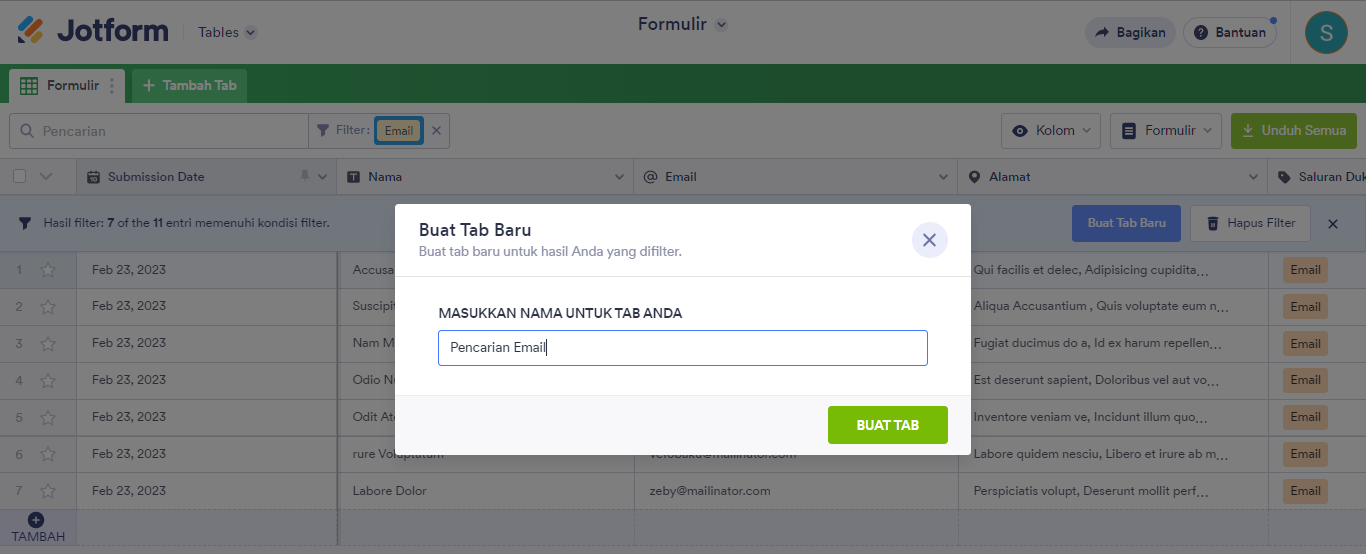
Task: Open the user avatar profile menu
Action: coord(1326,32)
